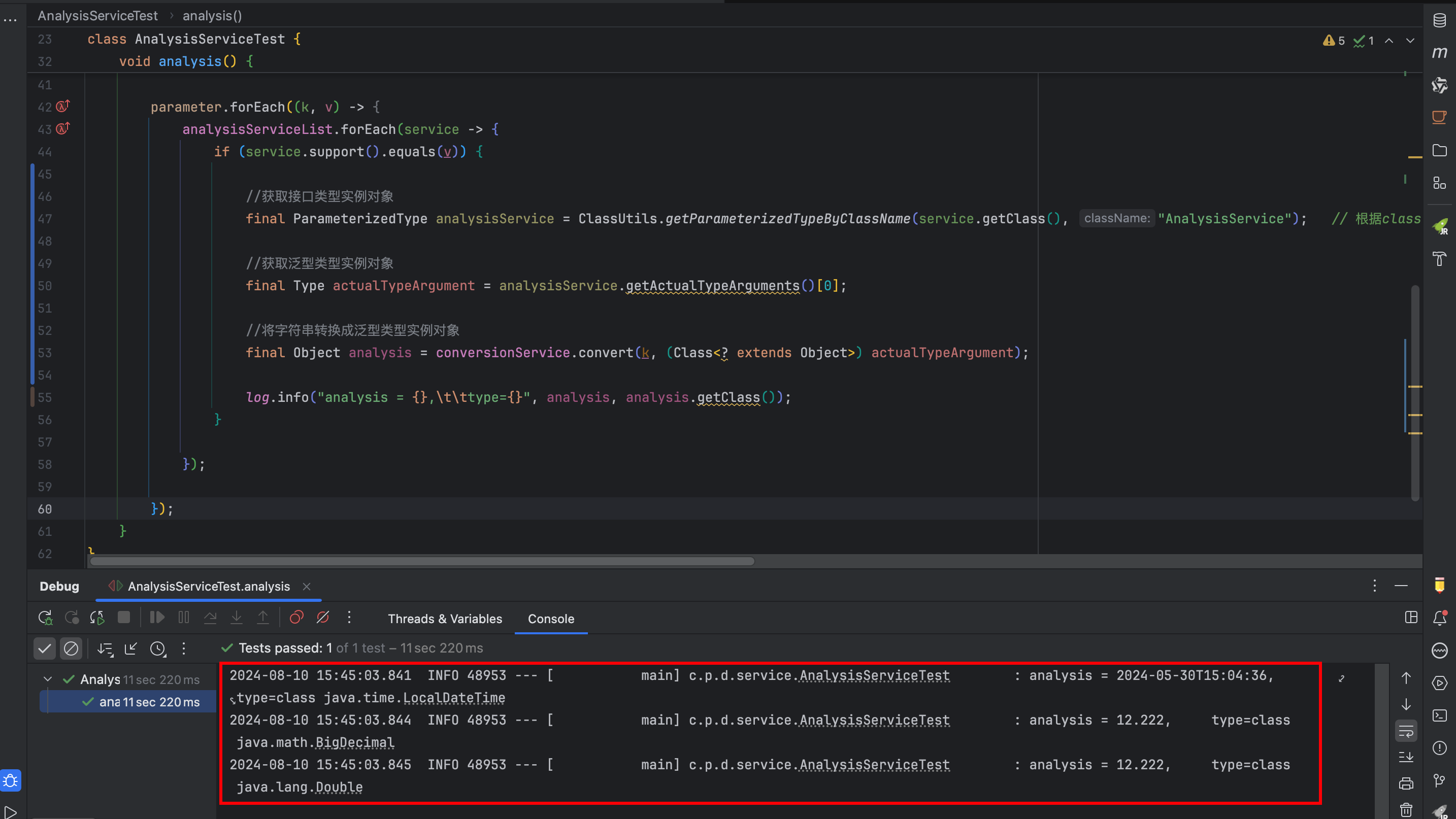Click the console scroll up arrow icon
Image resolution: width=1456 pixels, height=819 pixels.
(1406, 677)
